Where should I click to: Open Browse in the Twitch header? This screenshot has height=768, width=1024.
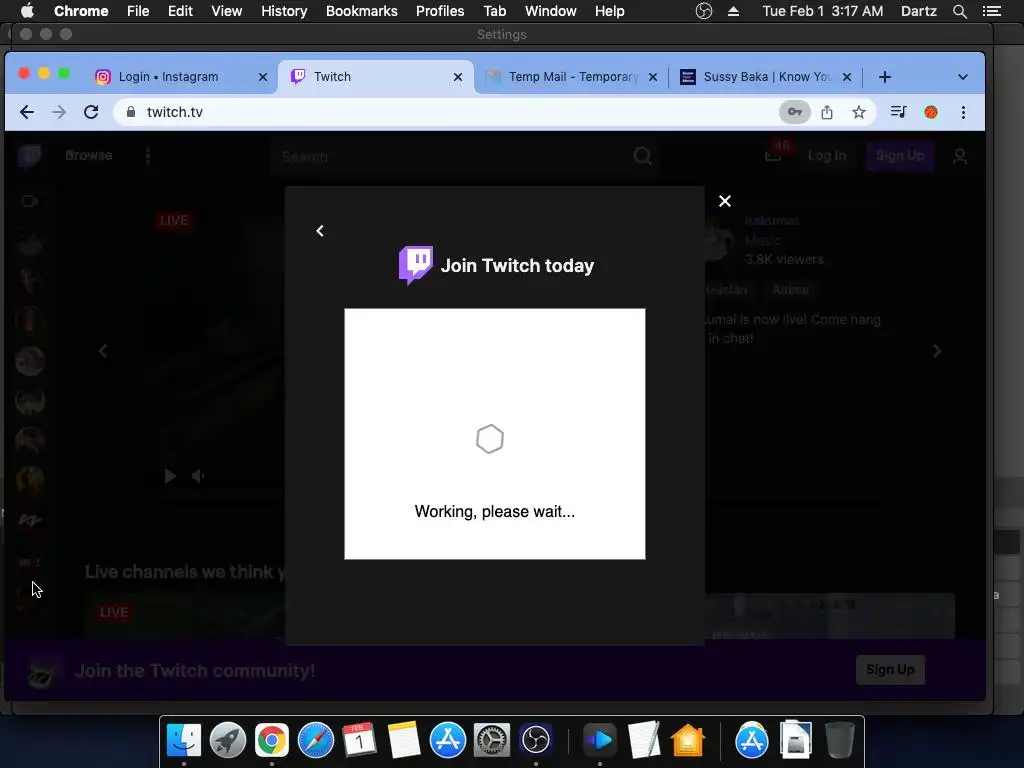89,155
